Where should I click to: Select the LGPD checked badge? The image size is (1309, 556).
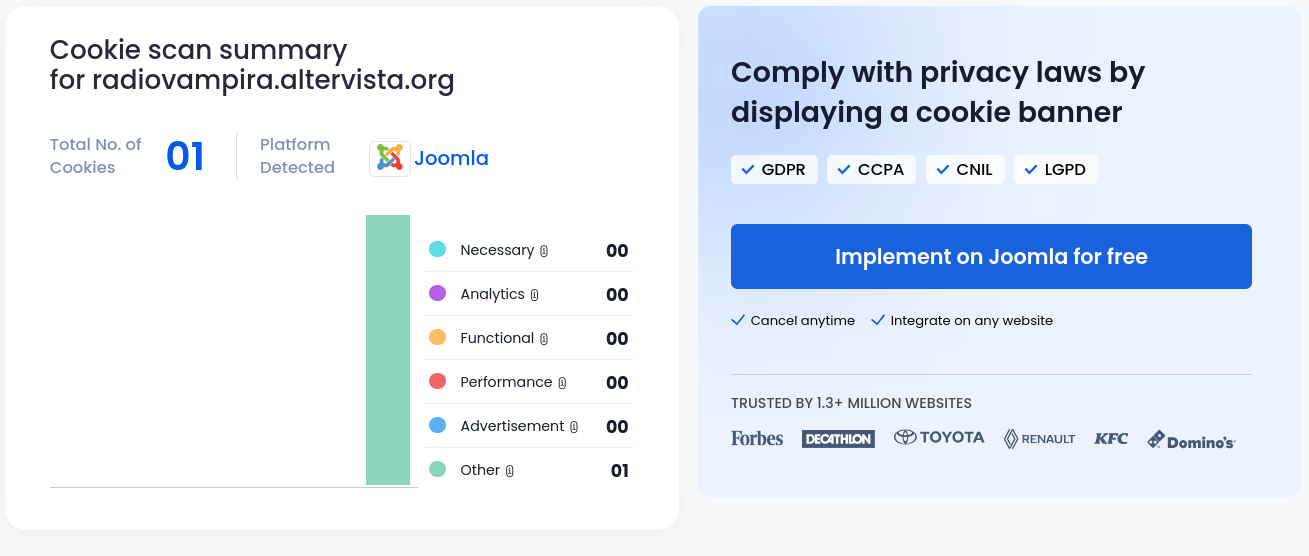pos(1055,170)
